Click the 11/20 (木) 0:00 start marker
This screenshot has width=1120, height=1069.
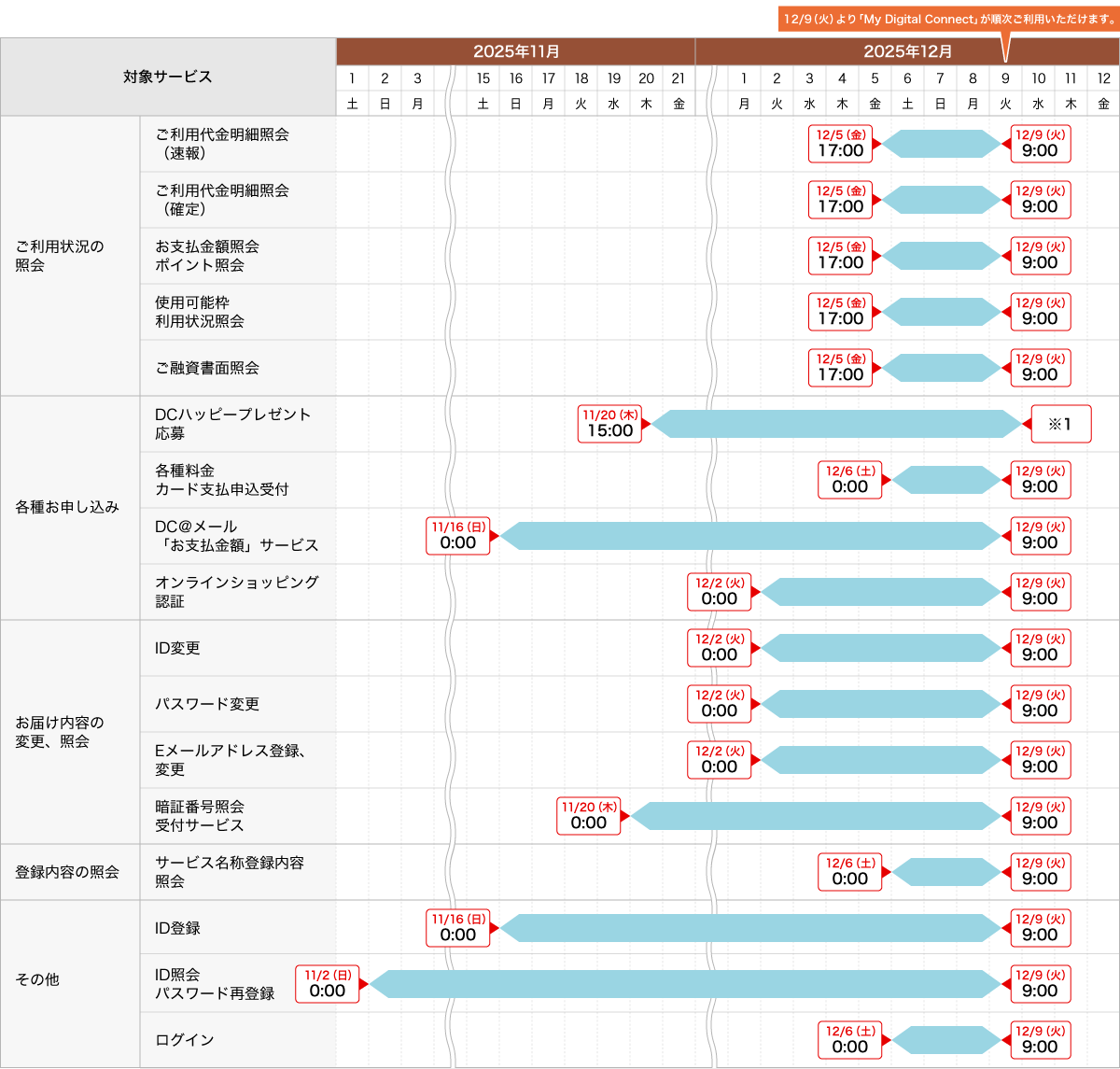[589, 816]
